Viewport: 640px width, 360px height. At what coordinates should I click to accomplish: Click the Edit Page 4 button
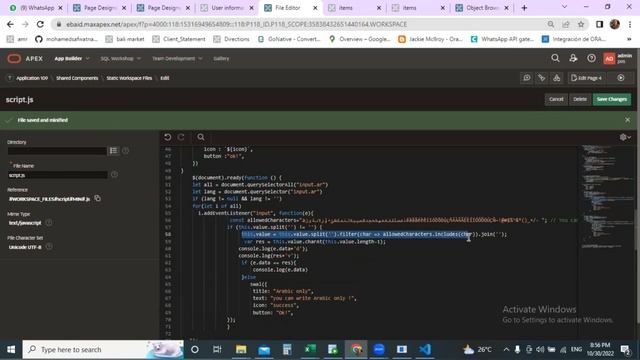click(x=587, y=78)
